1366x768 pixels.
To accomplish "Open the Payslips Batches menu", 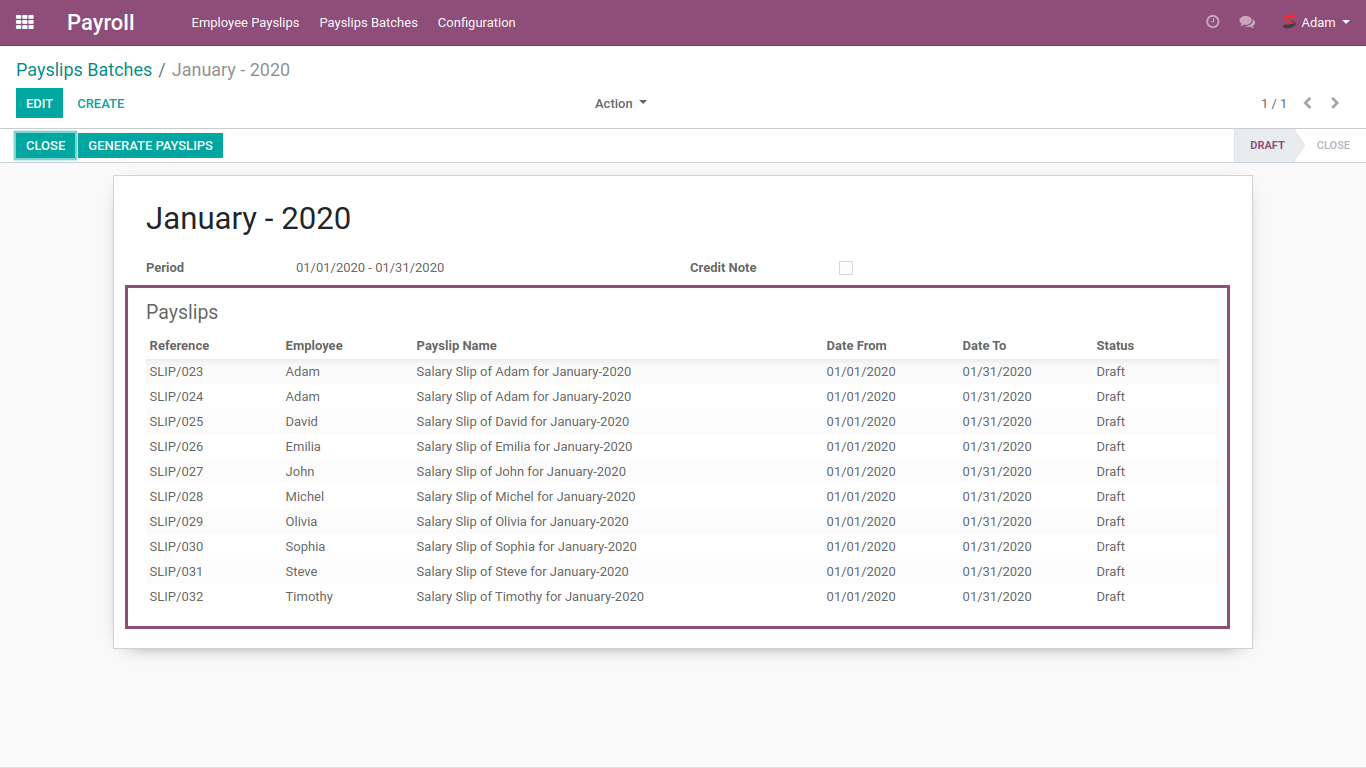I will coord(368,22).
